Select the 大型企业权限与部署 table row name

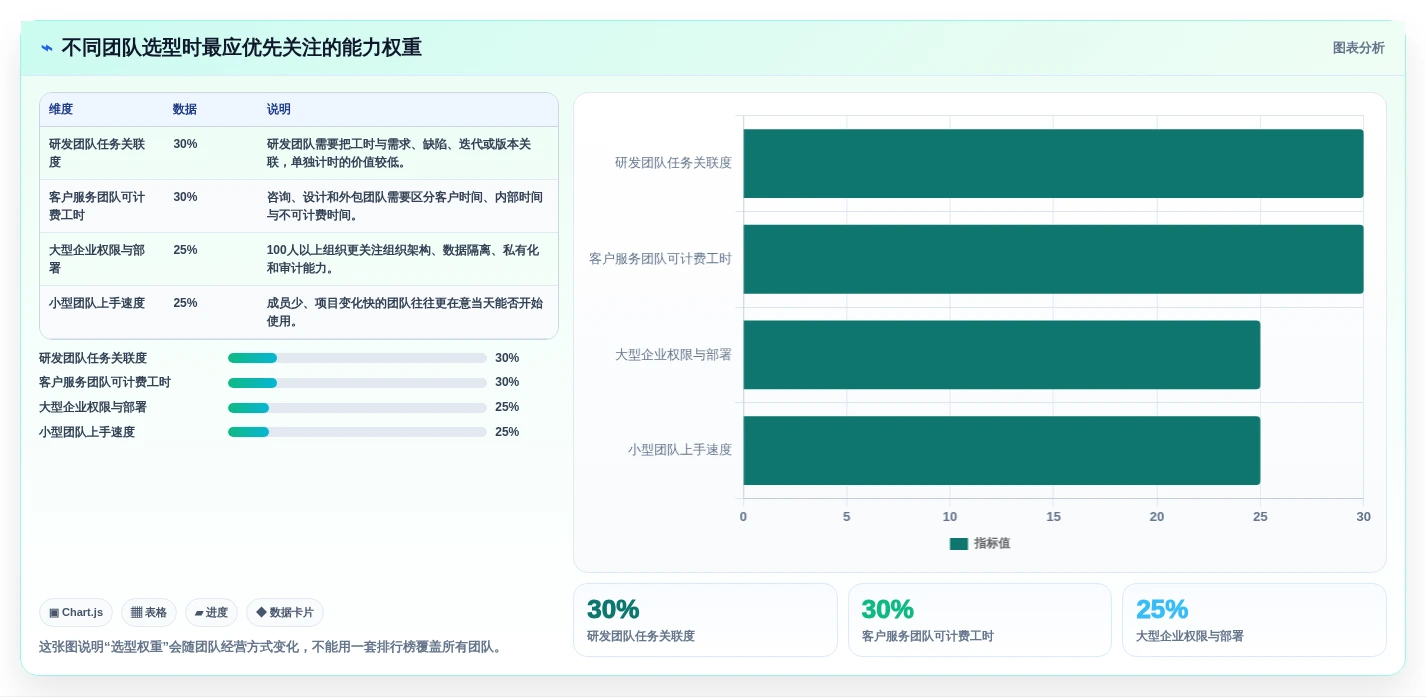coord(98,259)
